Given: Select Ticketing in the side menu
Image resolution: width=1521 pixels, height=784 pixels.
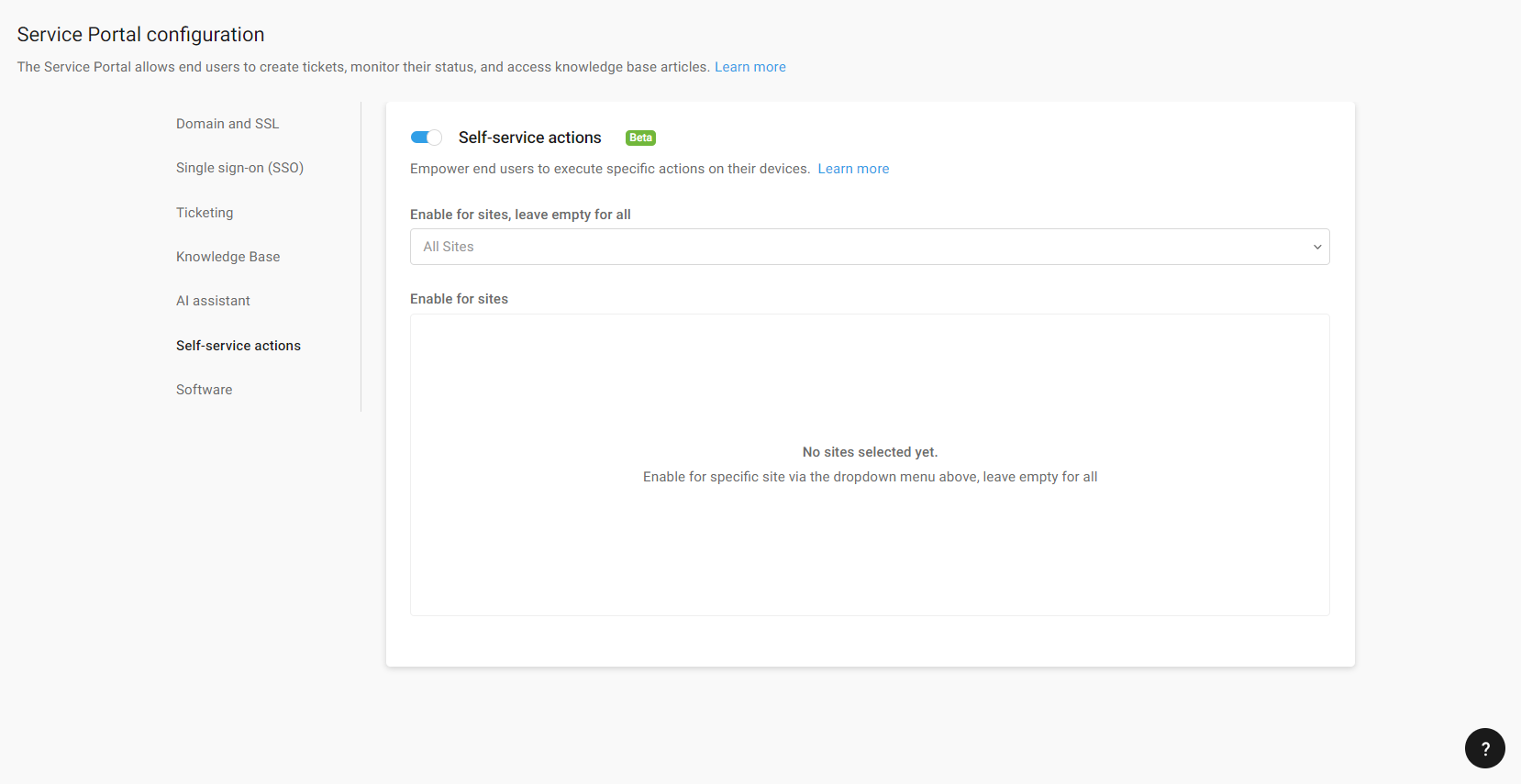Looking at the screenshot, I should pos(205,213).
